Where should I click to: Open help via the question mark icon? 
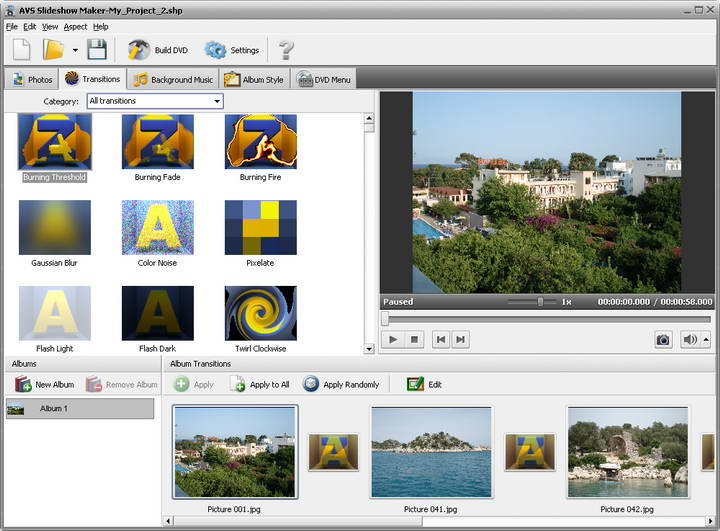tap(286, 50)
